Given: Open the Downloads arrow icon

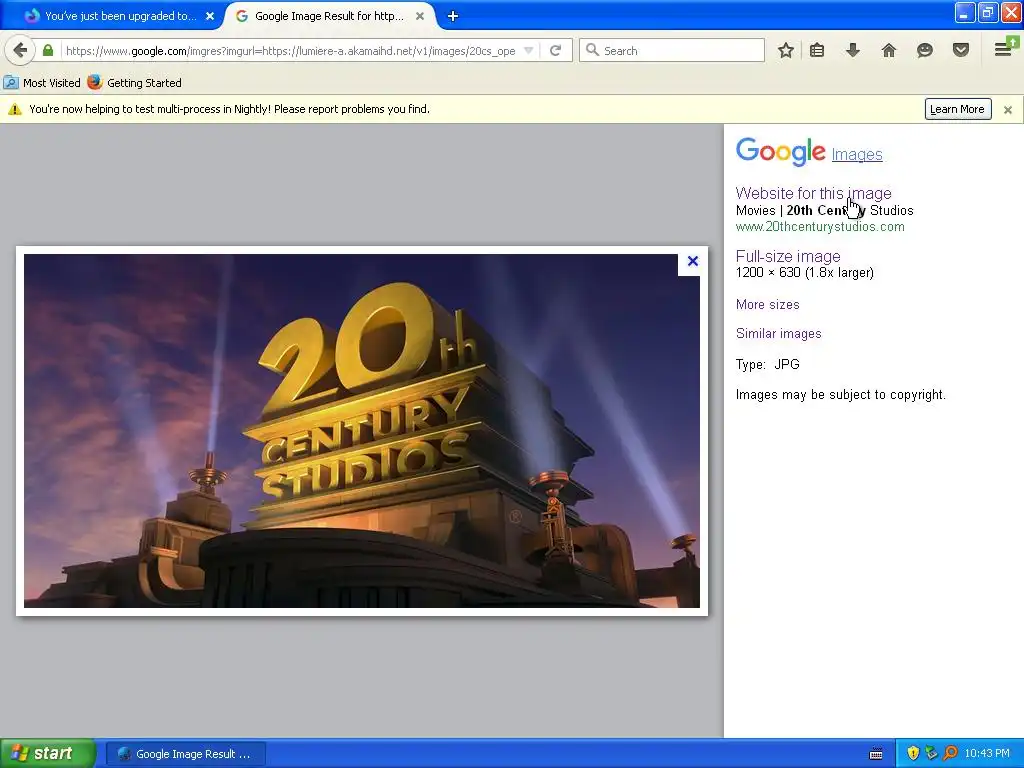Looking at the screenshot, I should (x=852, y=50).
